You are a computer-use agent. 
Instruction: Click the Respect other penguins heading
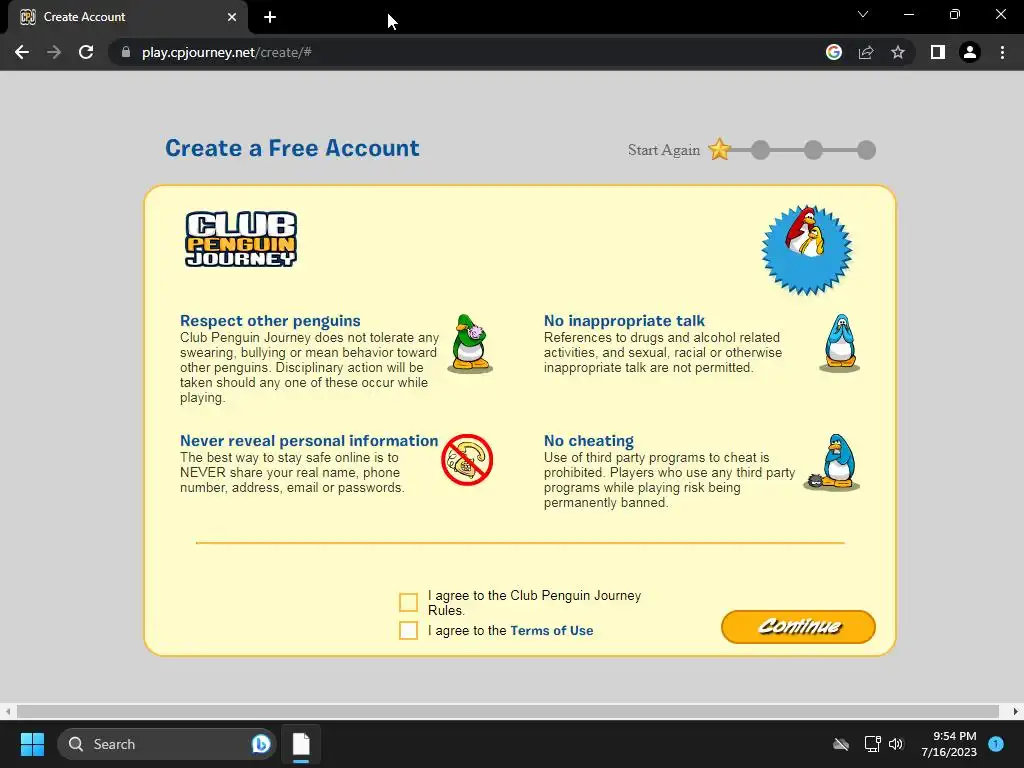pyautogui.click(x=270, y=321)
